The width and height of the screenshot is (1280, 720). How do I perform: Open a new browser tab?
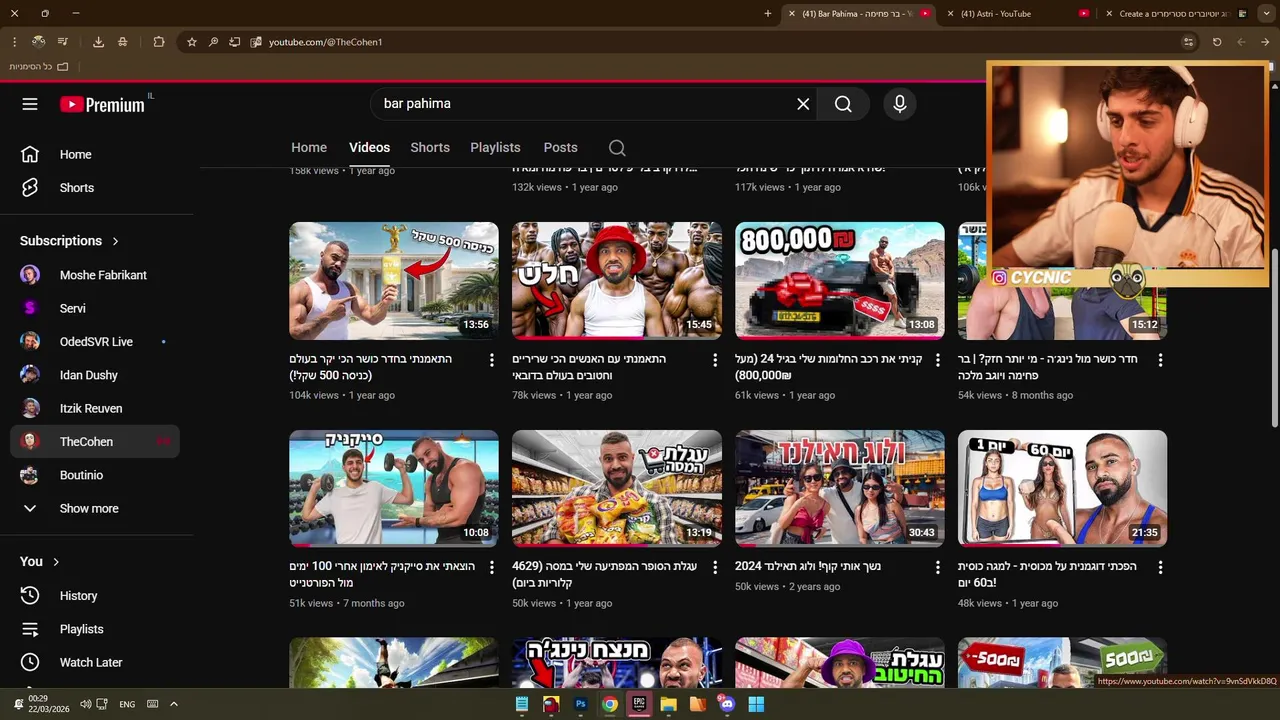point(768,14)
